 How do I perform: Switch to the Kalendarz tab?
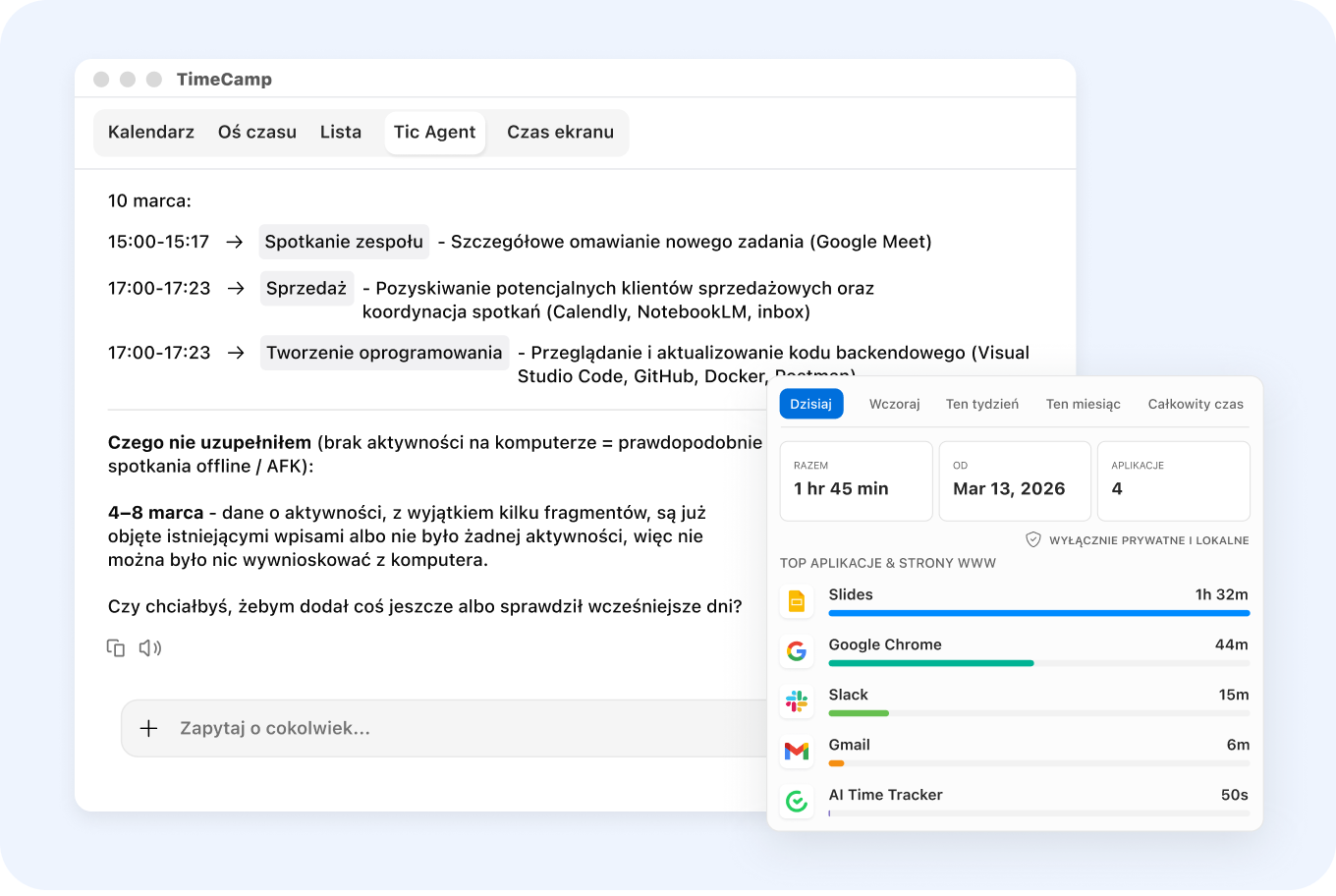pyautogui.click(x=151, y=133)
